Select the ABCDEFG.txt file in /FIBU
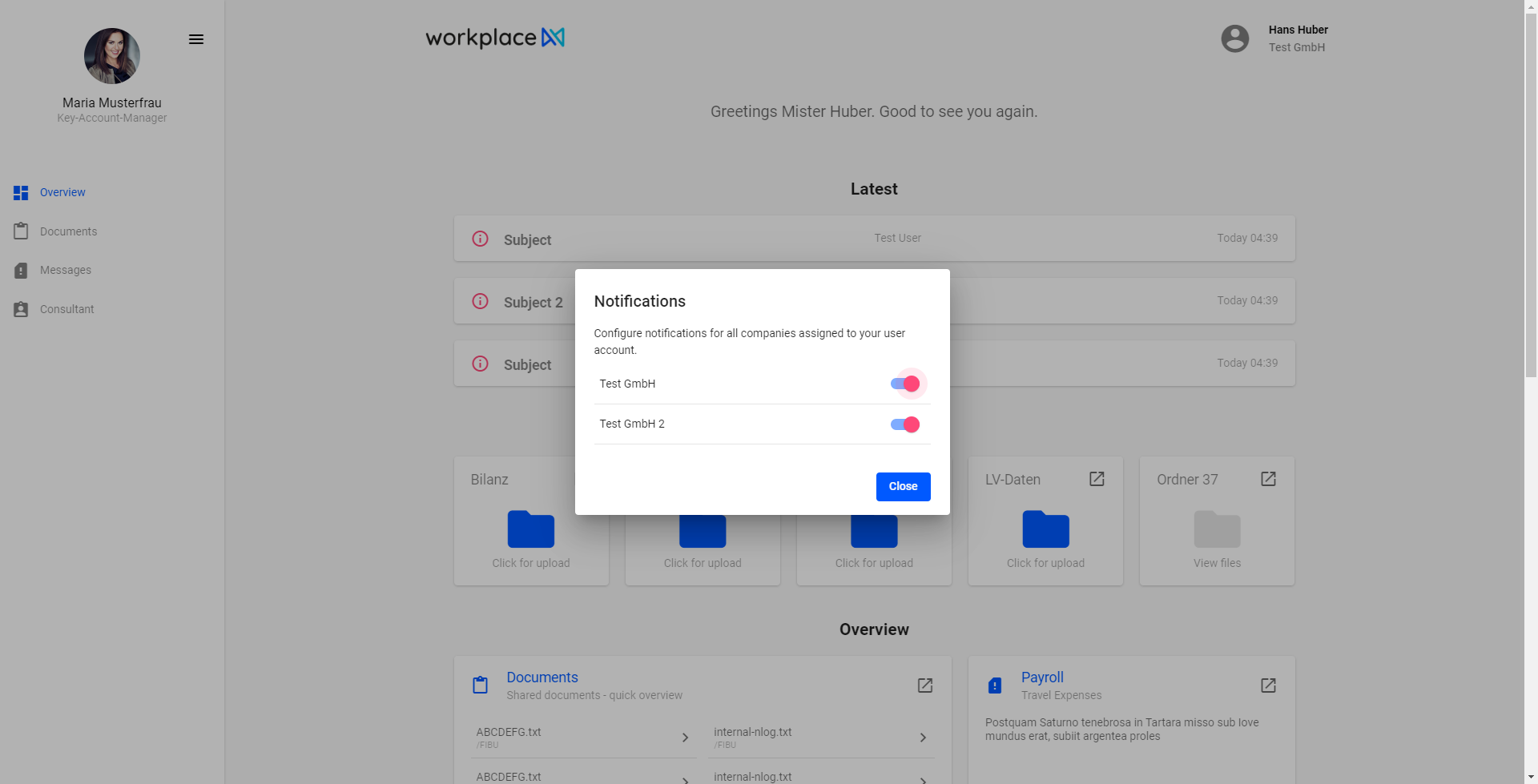 583,738
